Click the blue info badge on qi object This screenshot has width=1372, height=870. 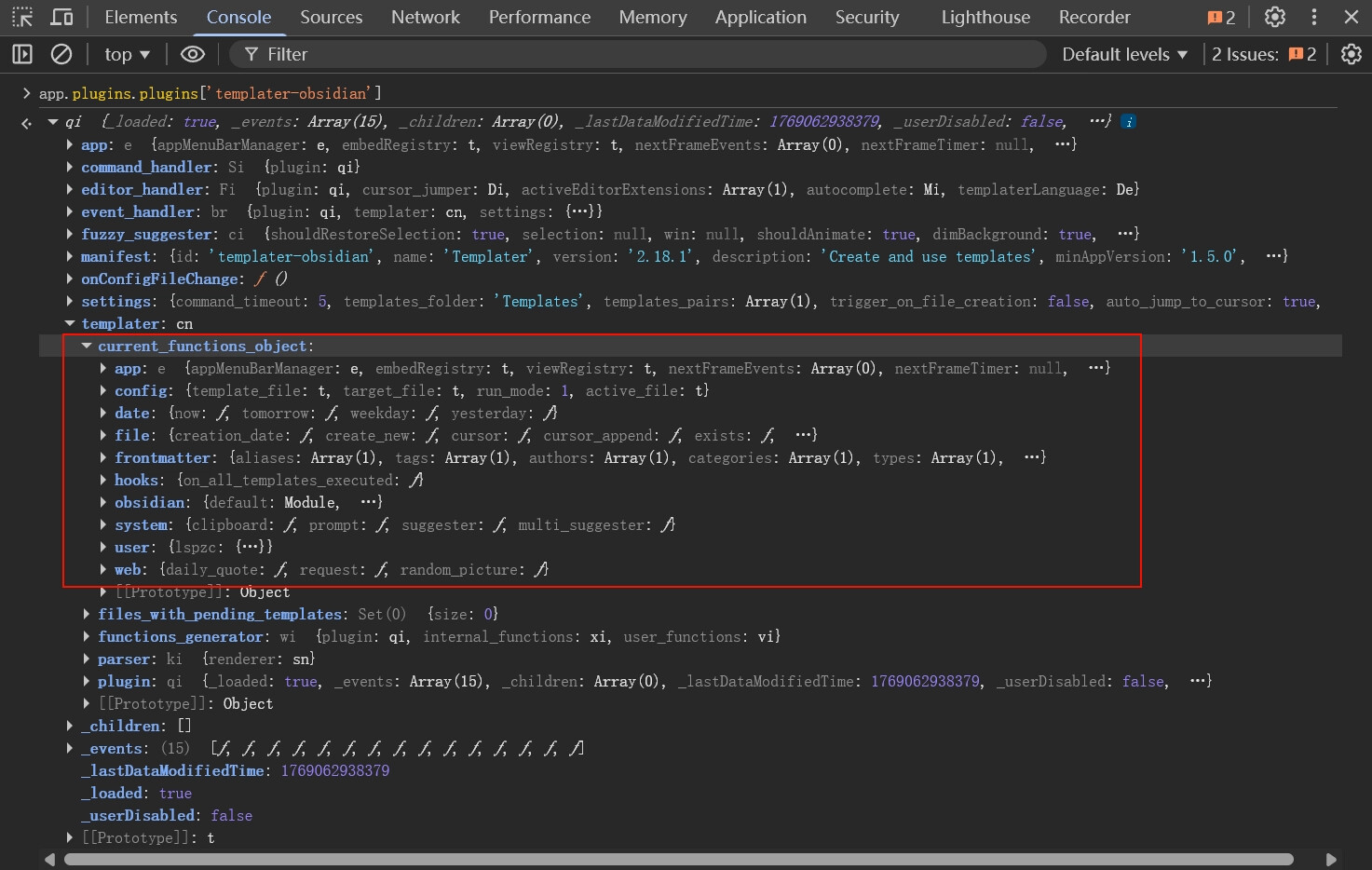[1129, 122]
